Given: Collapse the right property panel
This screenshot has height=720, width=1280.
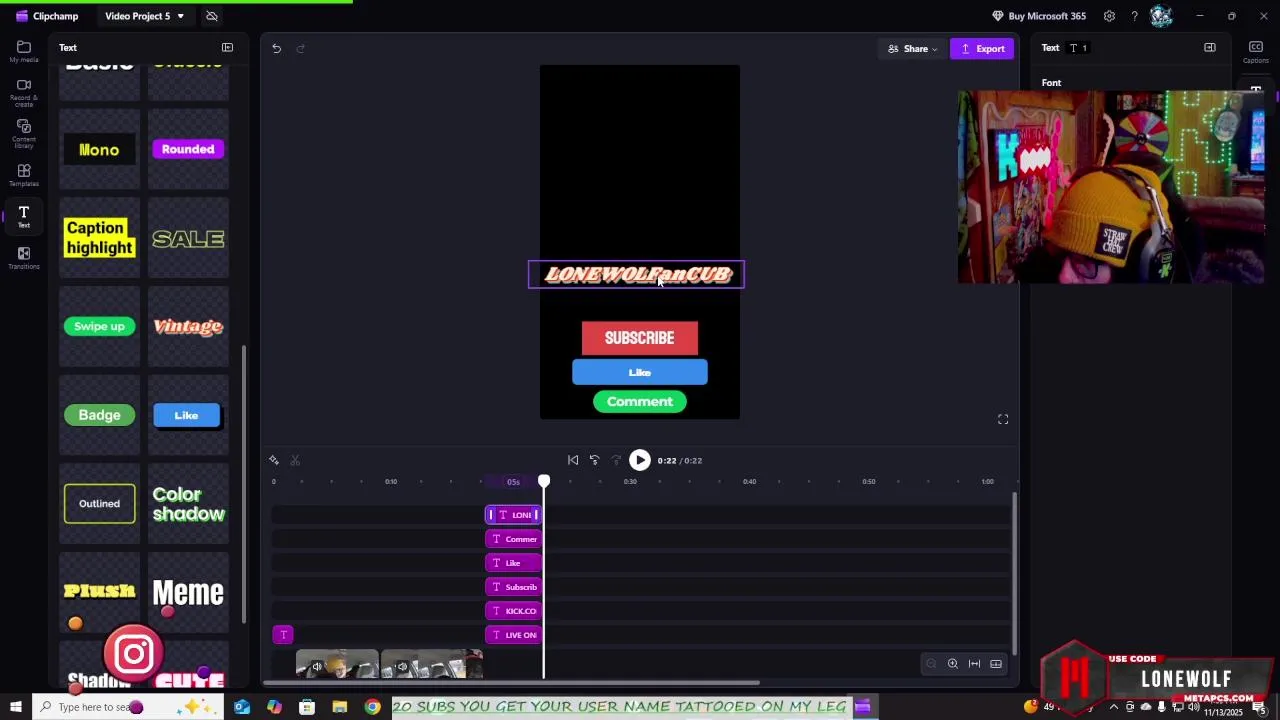Looking at the screenshot, I should pyautogui.click(x=1210, y=48).
